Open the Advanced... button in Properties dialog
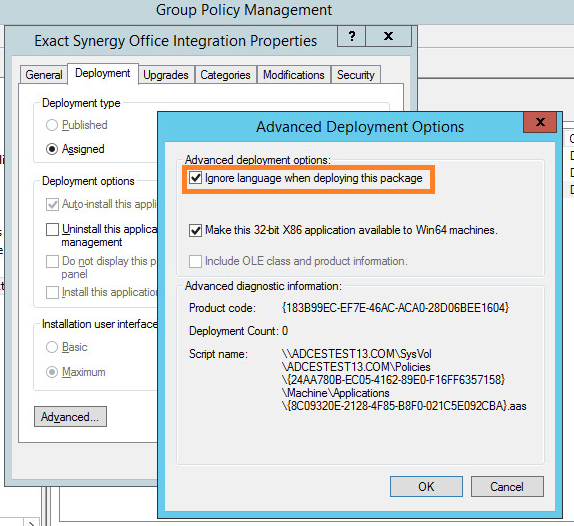This screenshot has width=574, height=526. [70, 417]
